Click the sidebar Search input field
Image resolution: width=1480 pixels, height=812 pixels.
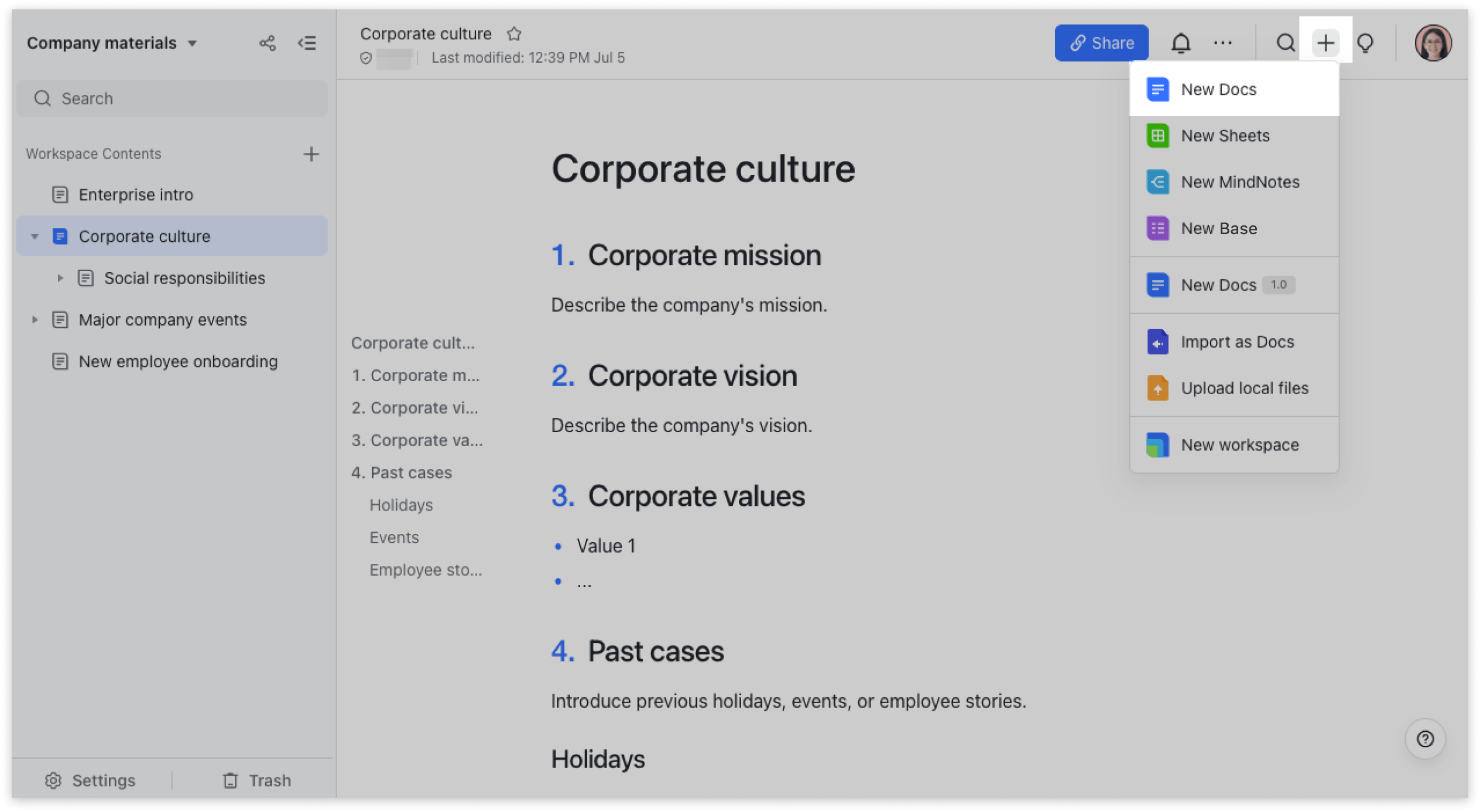click(172, 98)
